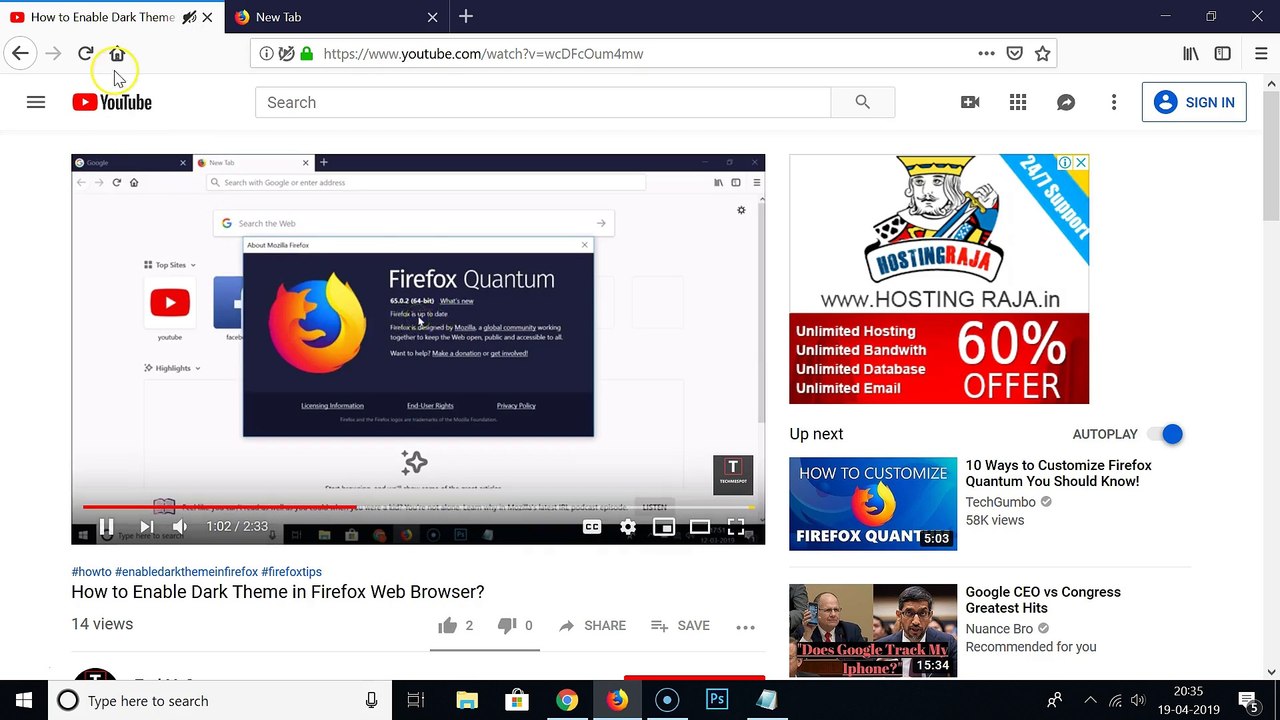The width and height of the screenshot is (1280, 720).
Task: Go to YouTube home via logo
Action: [x=112, y=102]
